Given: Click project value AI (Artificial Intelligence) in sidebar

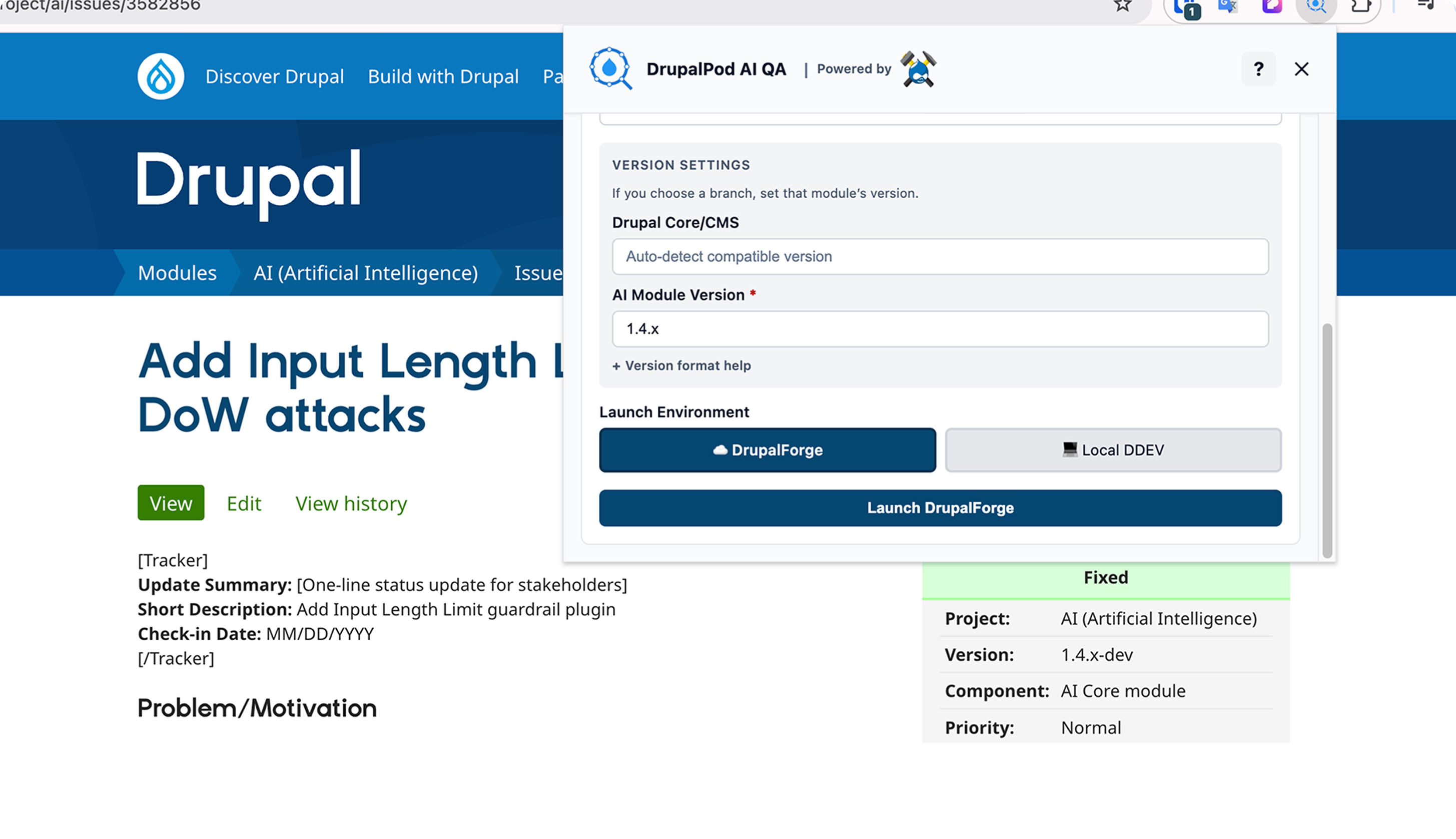Looking at the screenshot, I should click(1158, 618).
